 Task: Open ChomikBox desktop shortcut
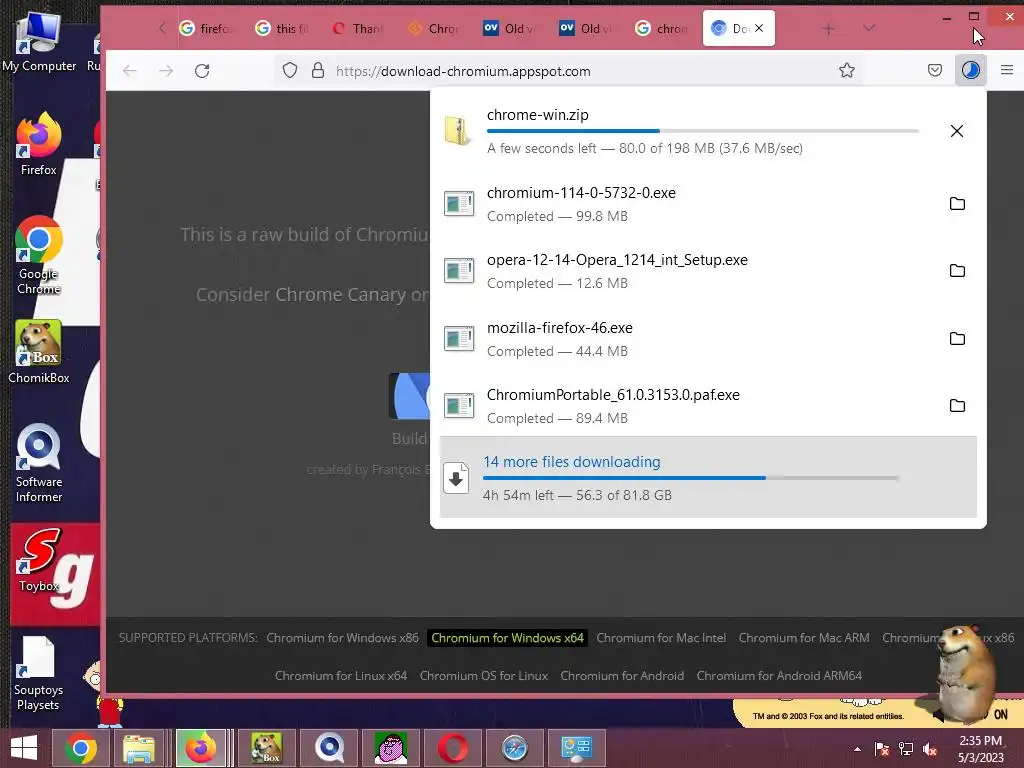(x=39, y=352)
